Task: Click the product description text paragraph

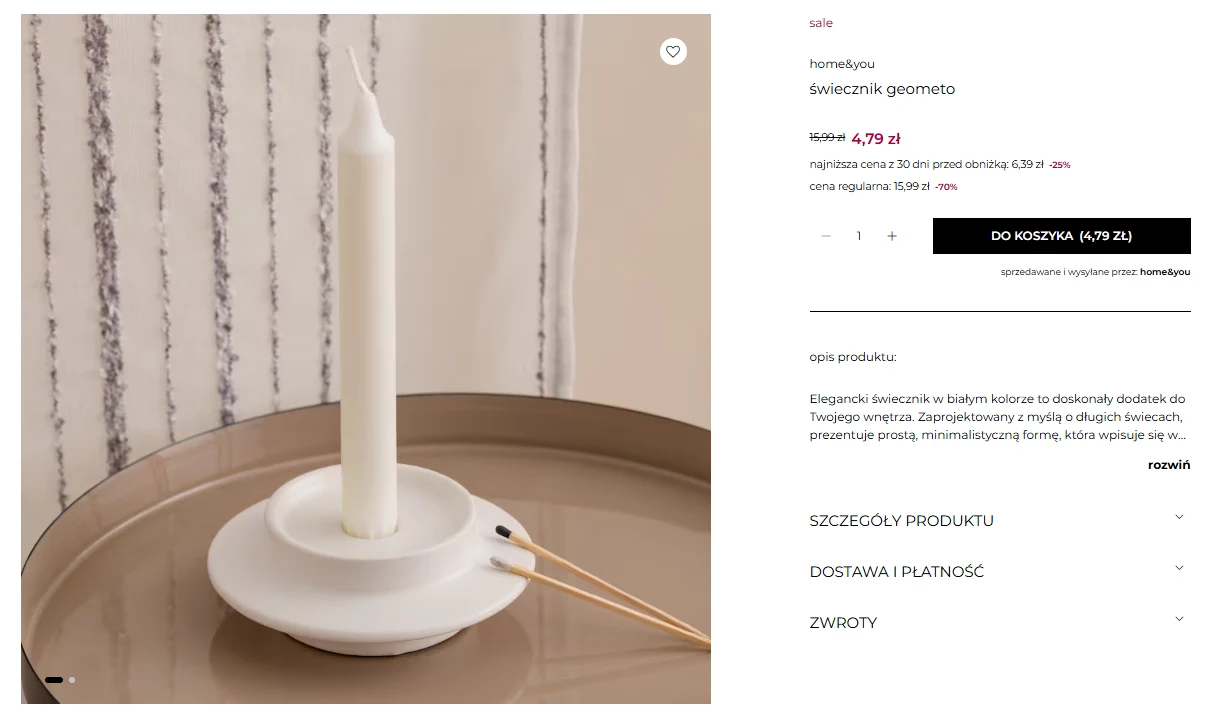Action: 998,417
